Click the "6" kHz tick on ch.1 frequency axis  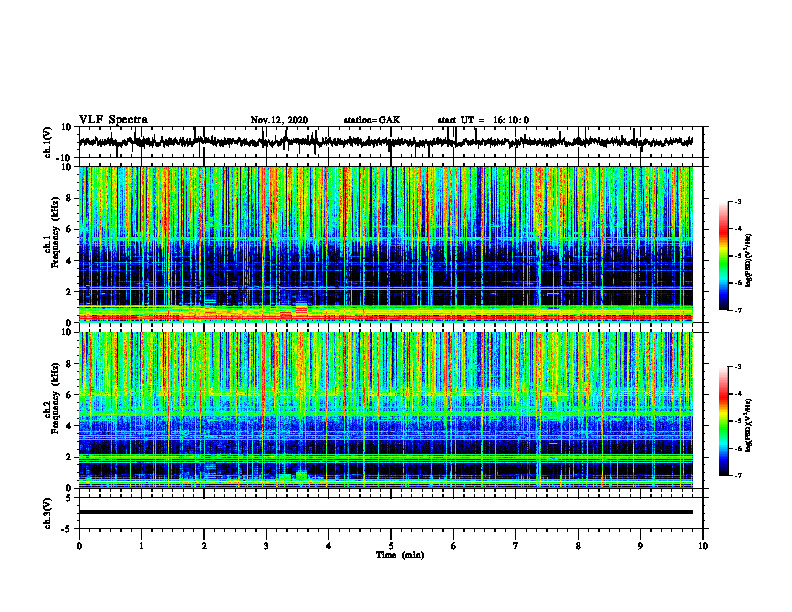69,230
